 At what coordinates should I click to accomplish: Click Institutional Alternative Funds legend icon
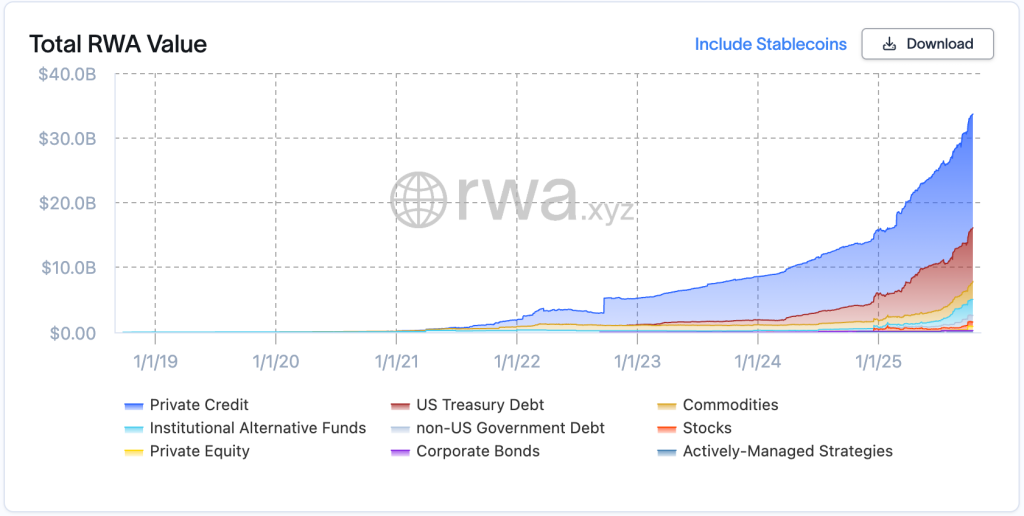point(133,429)
